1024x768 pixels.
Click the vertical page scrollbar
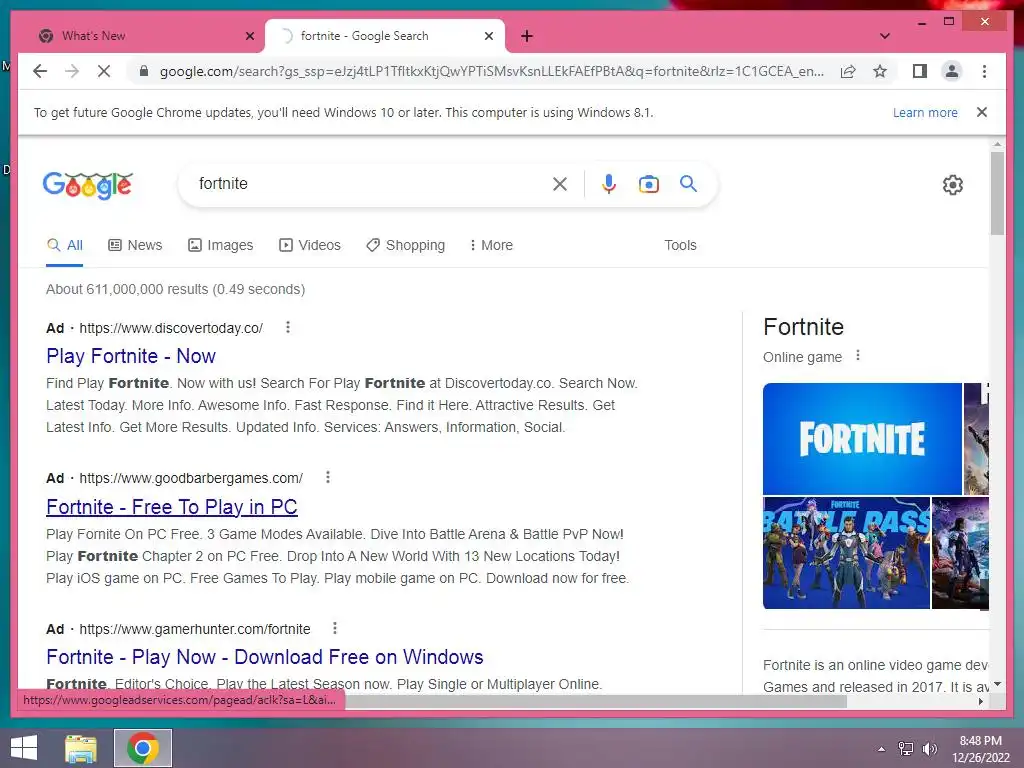997,194
